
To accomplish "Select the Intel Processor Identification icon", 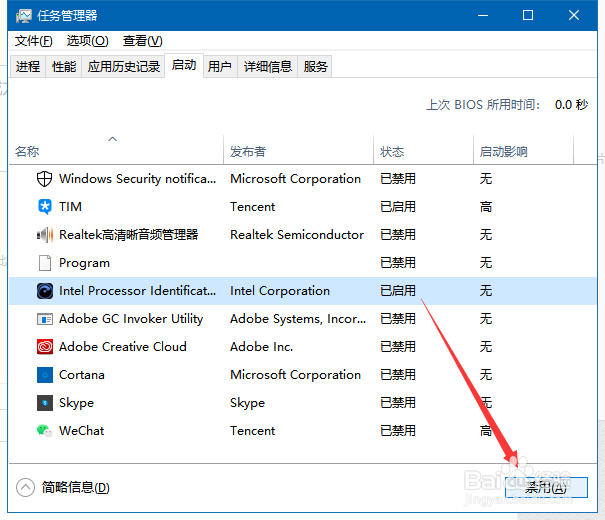I will pos(44,291).
